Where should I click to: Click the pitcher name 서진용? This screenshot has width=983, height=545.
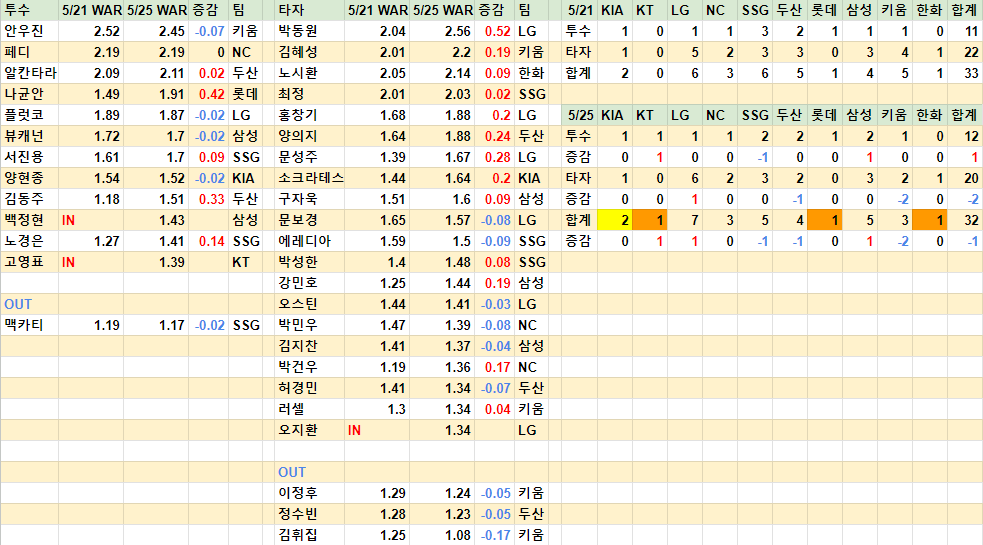23,157
